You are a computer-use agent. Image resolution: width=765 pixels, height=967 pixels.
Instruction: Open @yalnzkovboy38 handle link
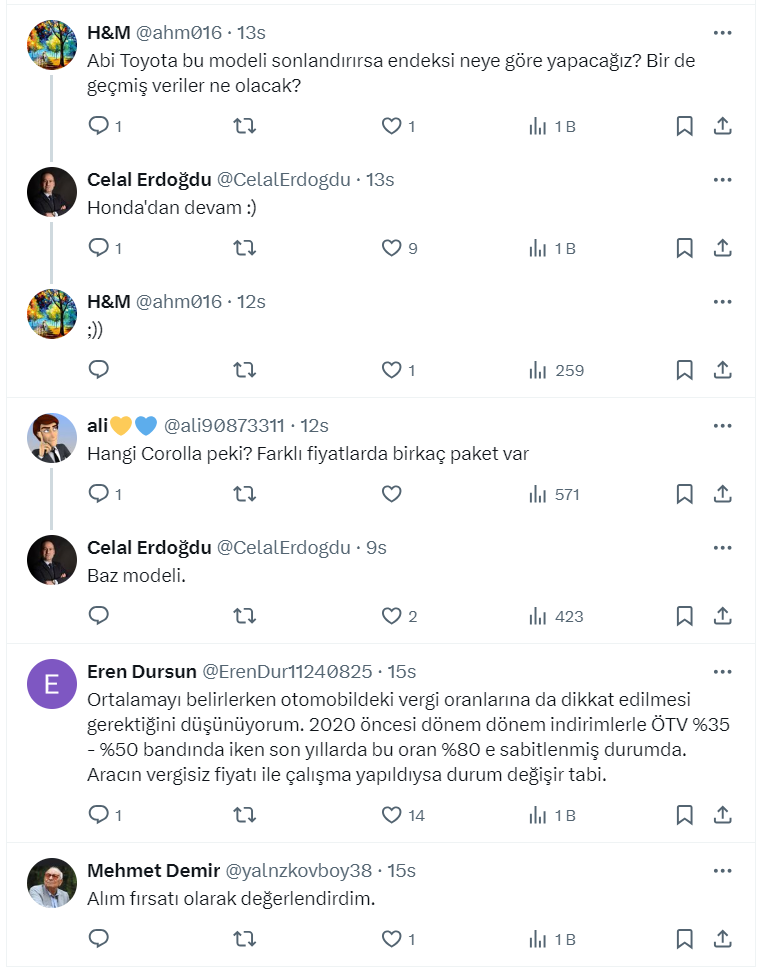tap(299, 870)
